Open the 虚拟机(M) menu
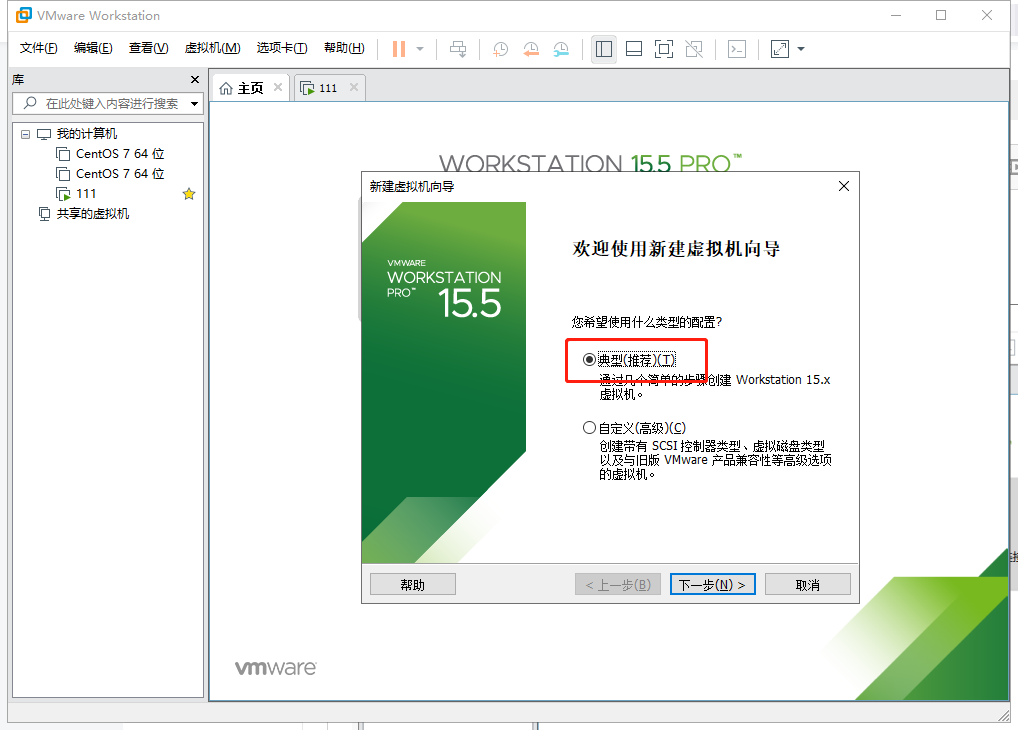Image resolution: width=1018 pixels, height=730 pixels. 212,48
